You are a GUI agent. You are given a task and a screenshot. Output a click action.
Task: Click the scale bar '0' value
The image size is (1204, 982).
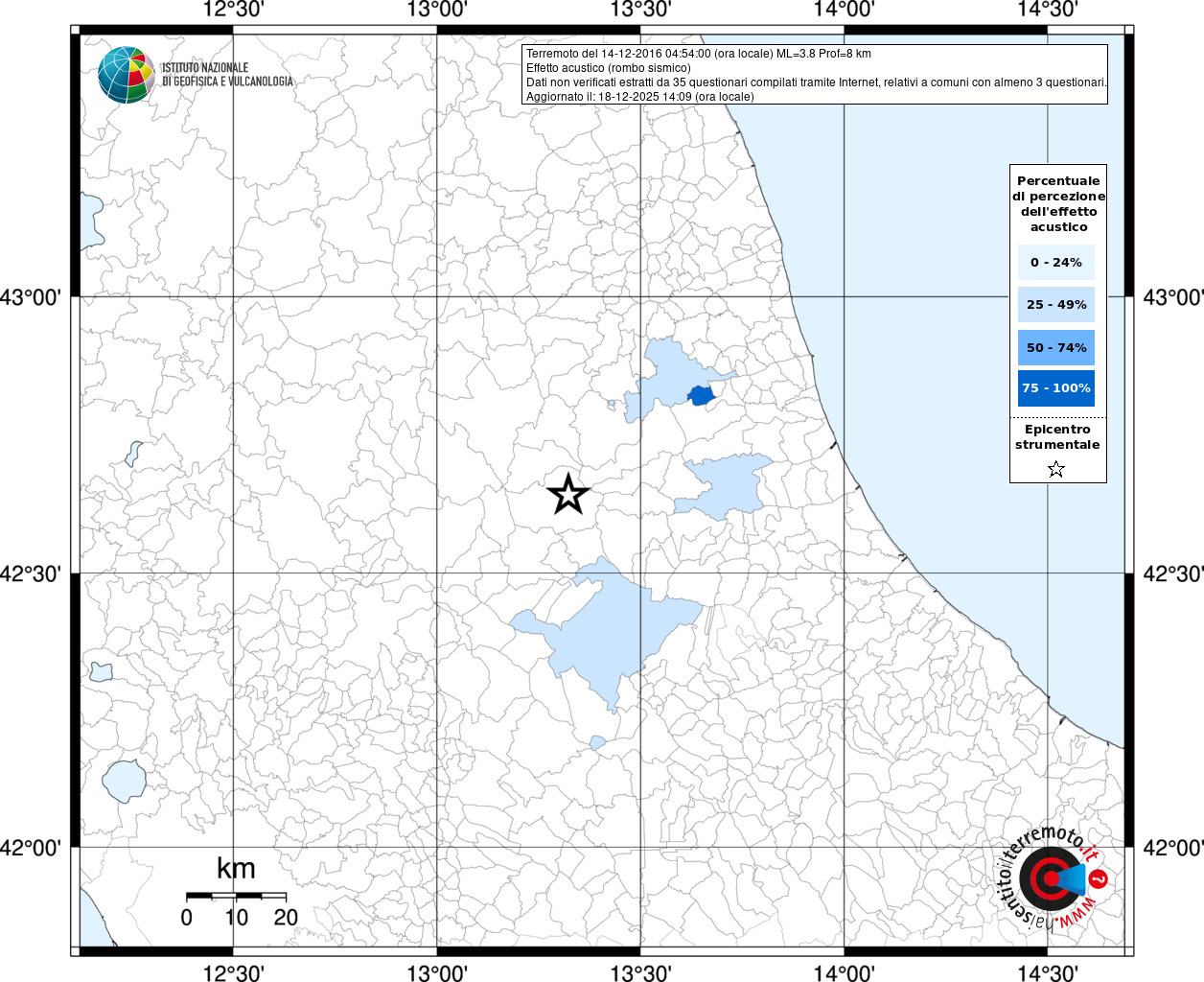[x=186, y=918]
